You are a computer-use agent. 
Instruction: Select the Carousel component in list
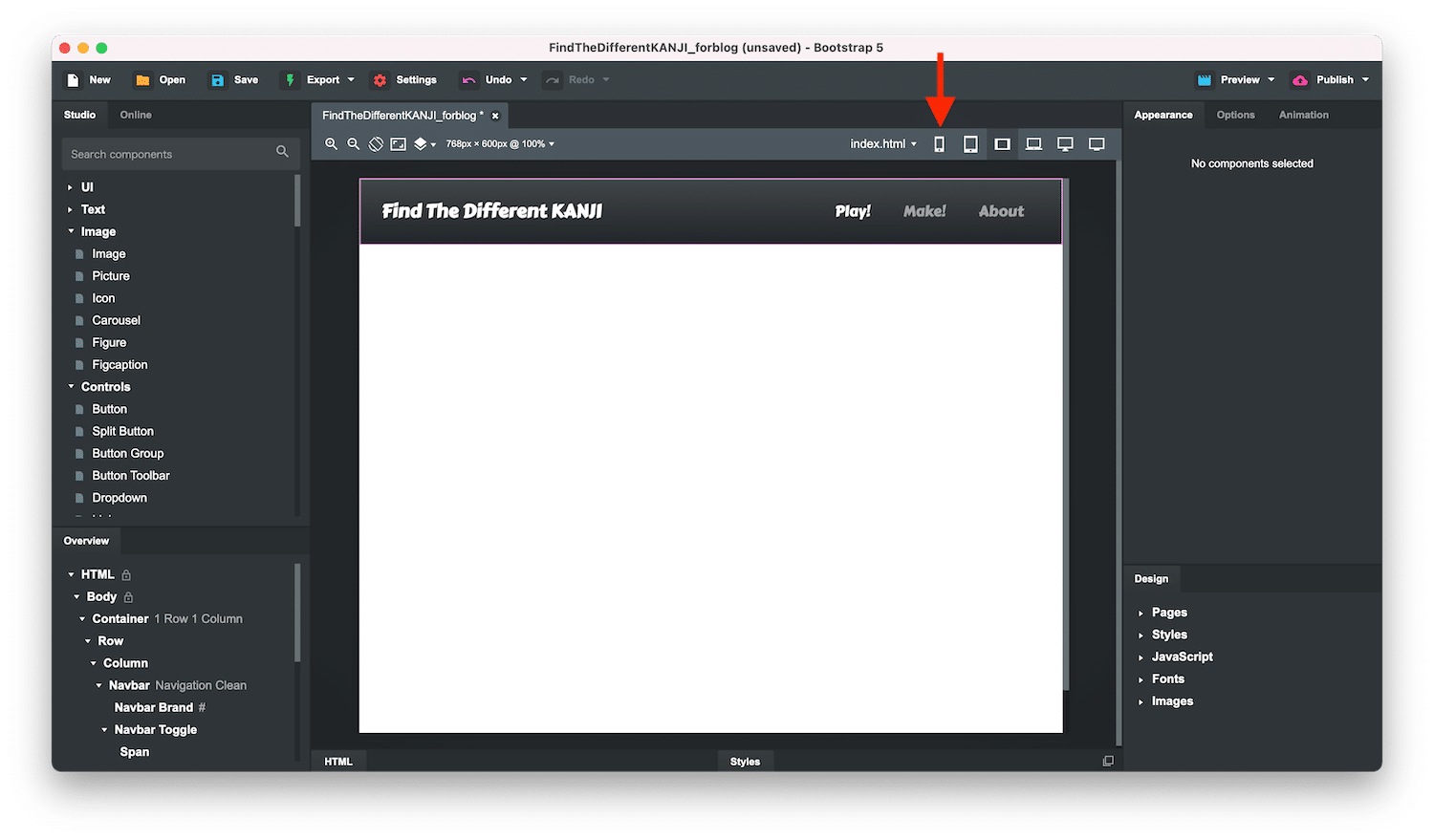point(116,320)
